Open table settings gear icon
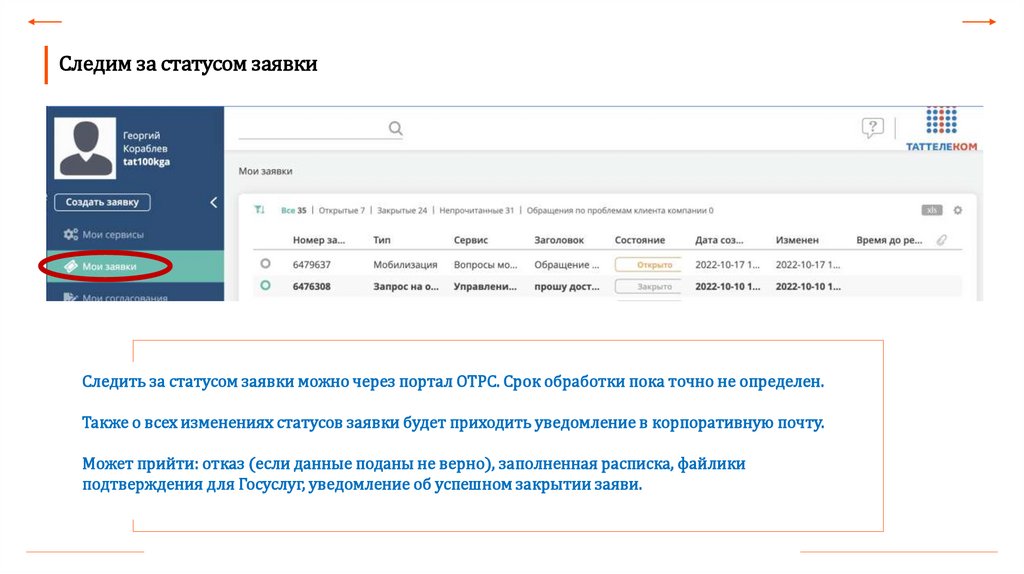The height and width of the screenshot is (574, 1024). click(x=958, y=210)
